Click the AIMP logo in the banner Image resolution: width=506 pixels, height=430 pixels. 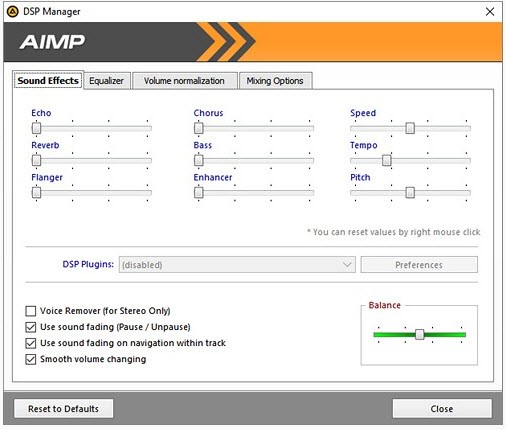coord(52,42)
